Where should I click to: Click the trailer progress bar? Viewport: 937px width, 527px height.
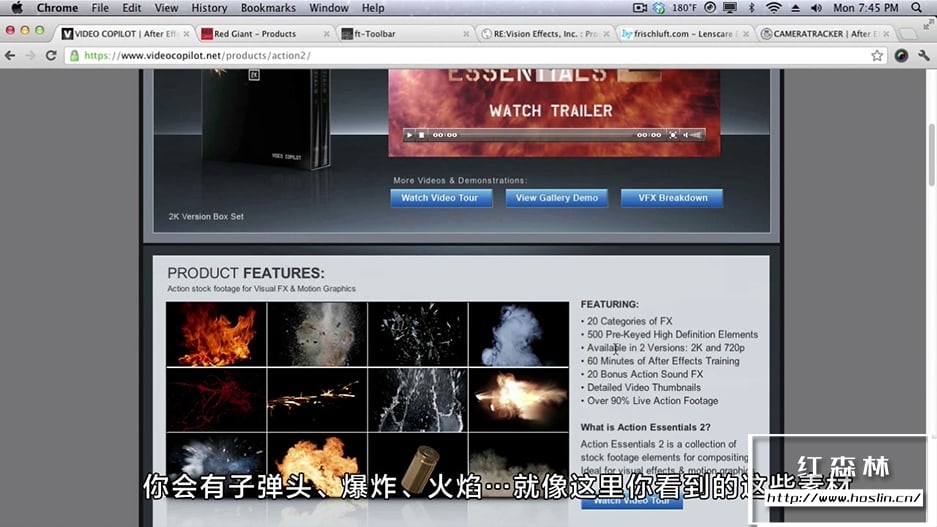click(546, 135)
